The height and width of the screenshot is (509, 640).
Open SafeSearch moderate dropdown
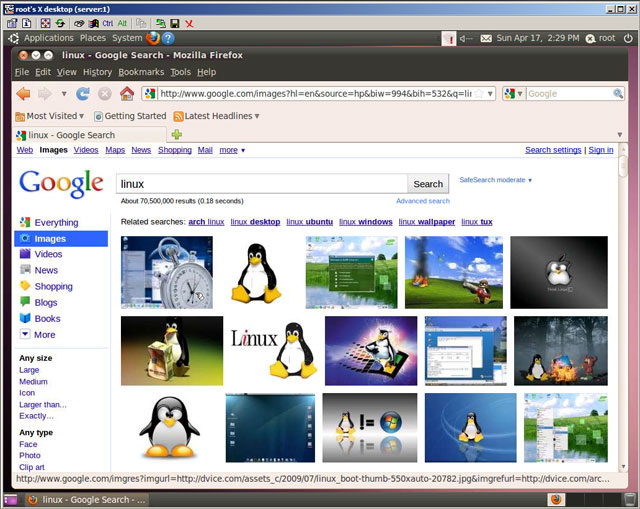pos(496,180)
